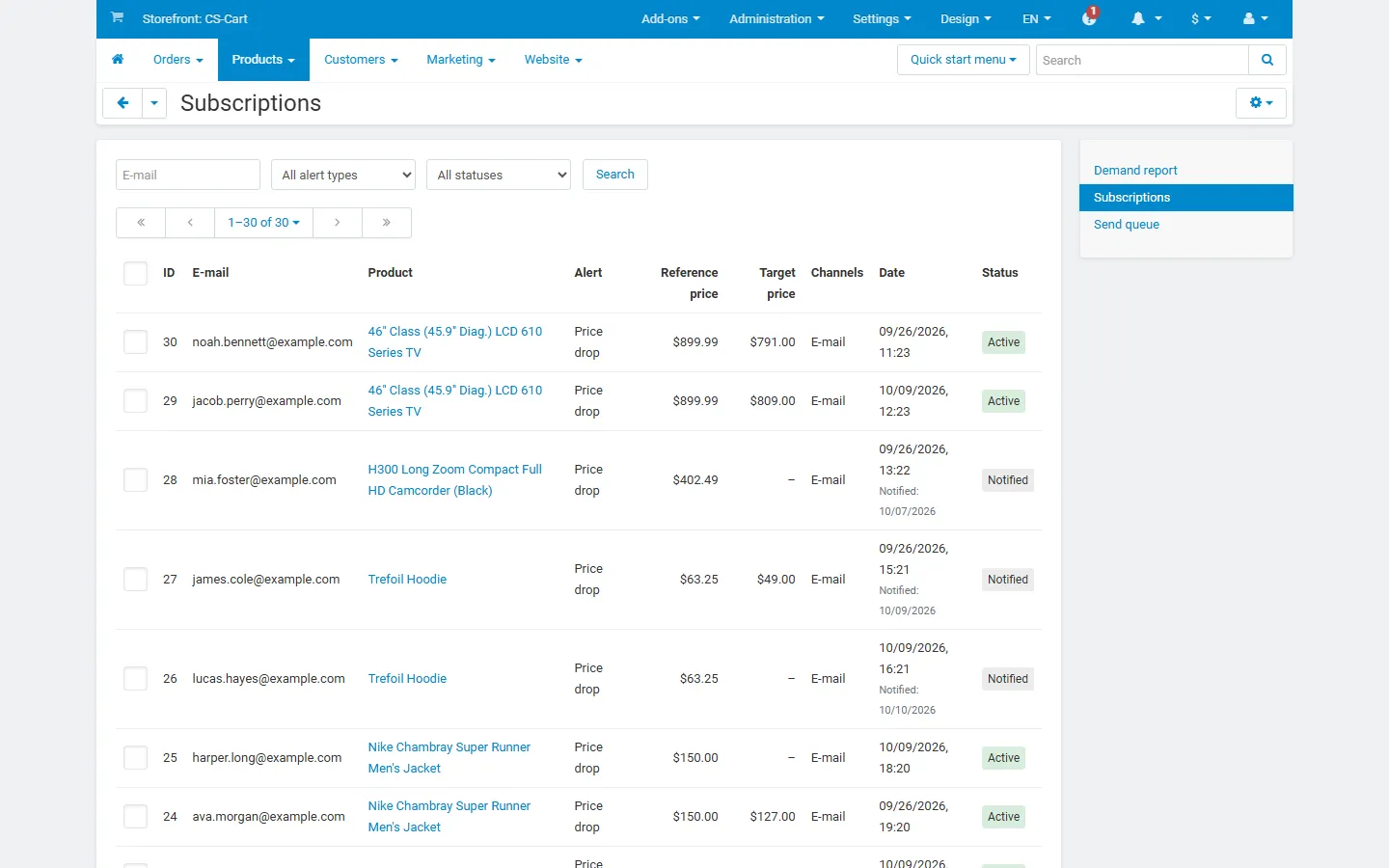Check the row for harper.long@example.com
1389x868 pixels.
[136, 758]
